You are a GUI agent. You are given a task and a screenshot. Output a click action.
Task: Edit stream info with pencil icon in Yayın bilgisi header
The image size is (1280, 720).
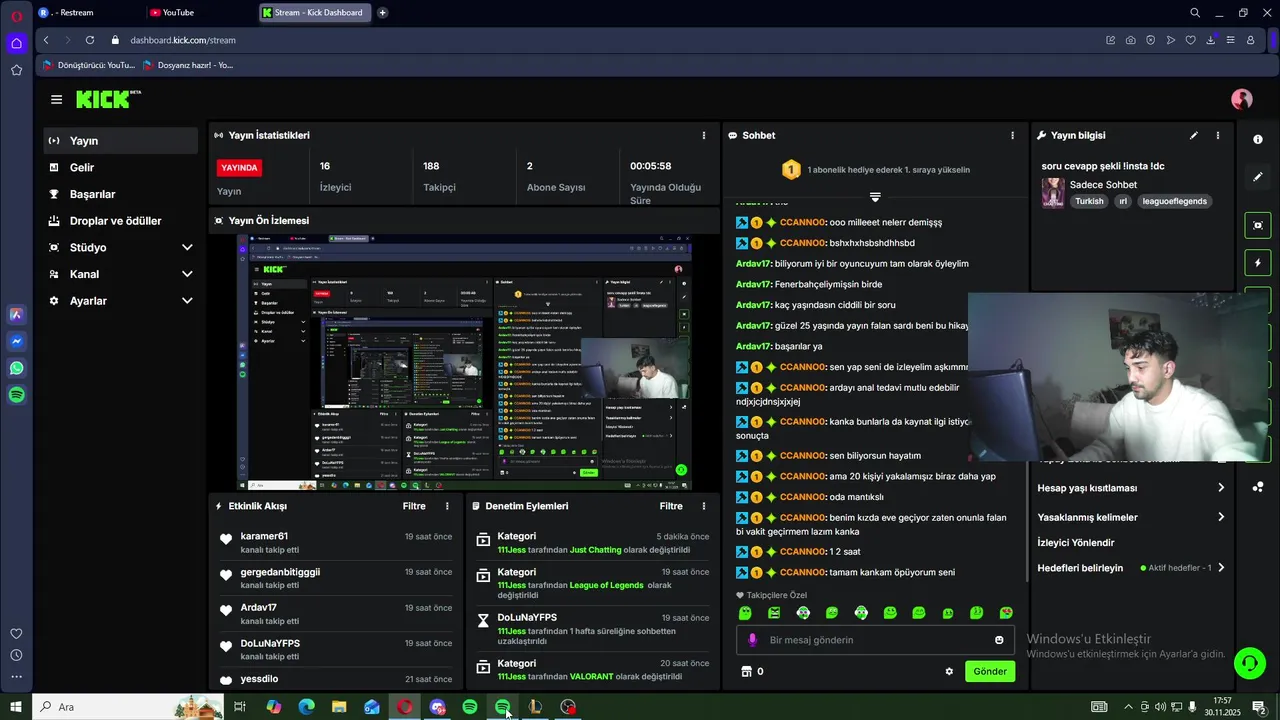point(1193,135)
